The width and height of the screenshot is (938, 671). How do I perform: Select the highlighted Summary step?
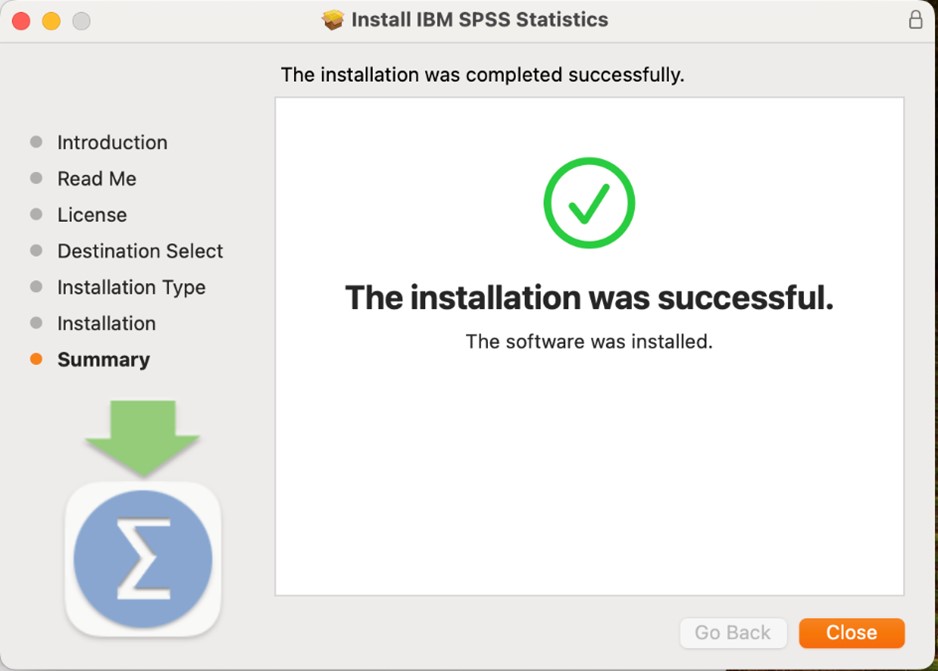(103, 360)
